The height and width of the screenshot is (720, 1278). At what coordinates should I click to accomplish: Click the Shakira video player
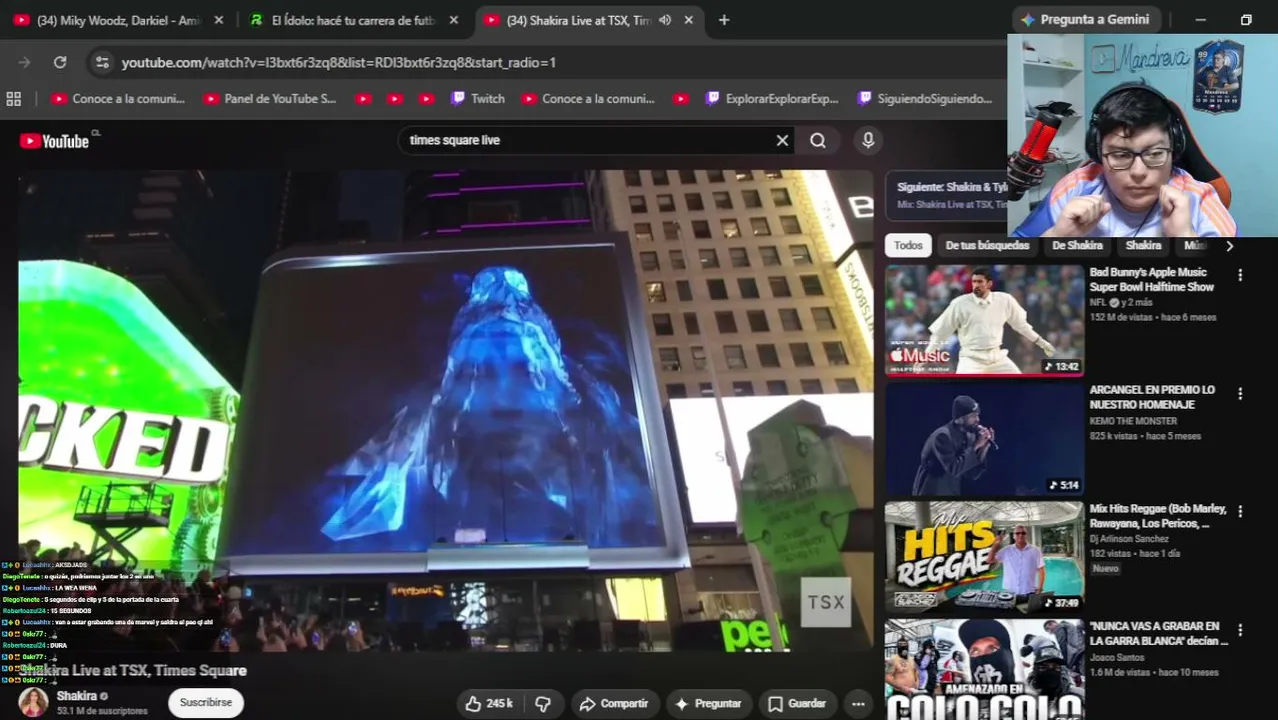coord(446,411)
